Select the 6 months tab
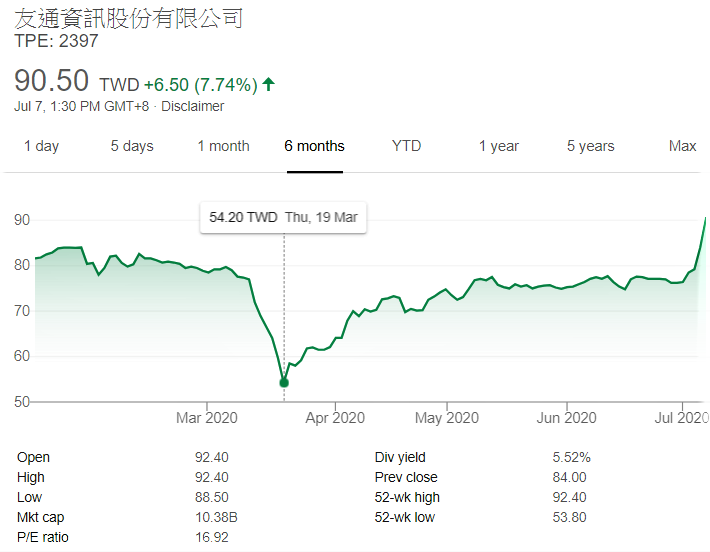Image resolution: width=710 pixels, height=552 pixels. (x=314, y=146)
